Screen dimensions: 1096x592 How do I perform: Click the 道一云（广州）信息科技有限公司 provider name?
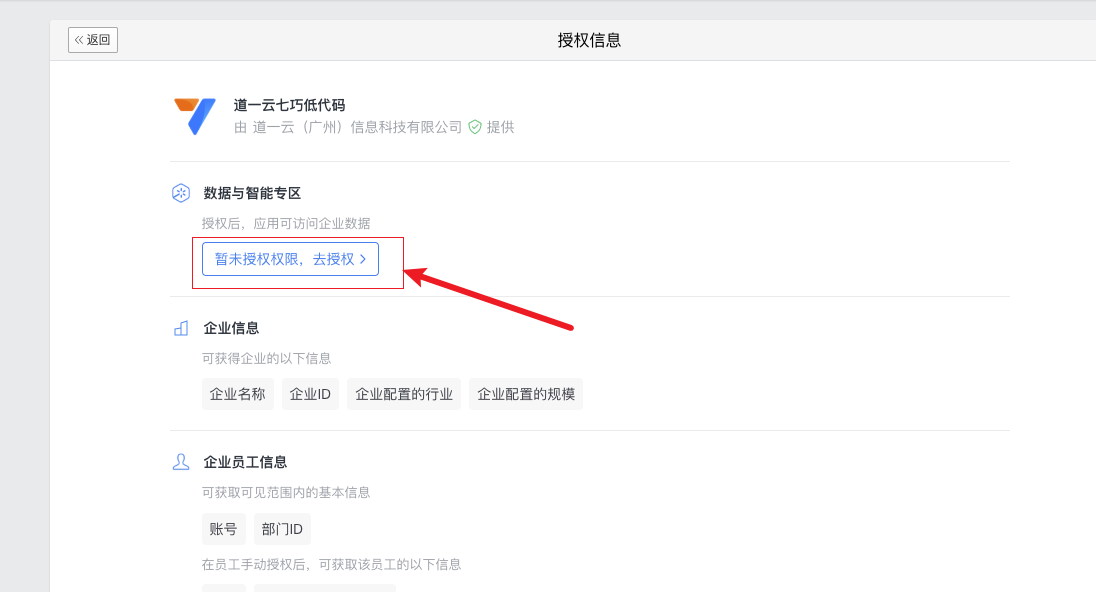pyautogui.click(x=357, y=127)
